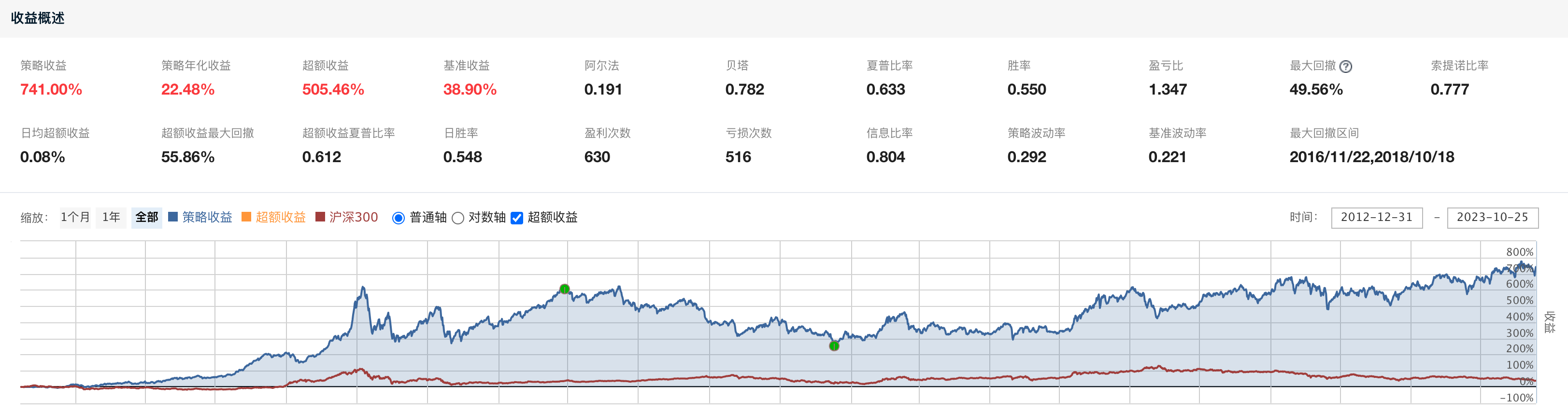
Task: Click the help icon next to 最大回撤
Action: [x=1346, y=67]
